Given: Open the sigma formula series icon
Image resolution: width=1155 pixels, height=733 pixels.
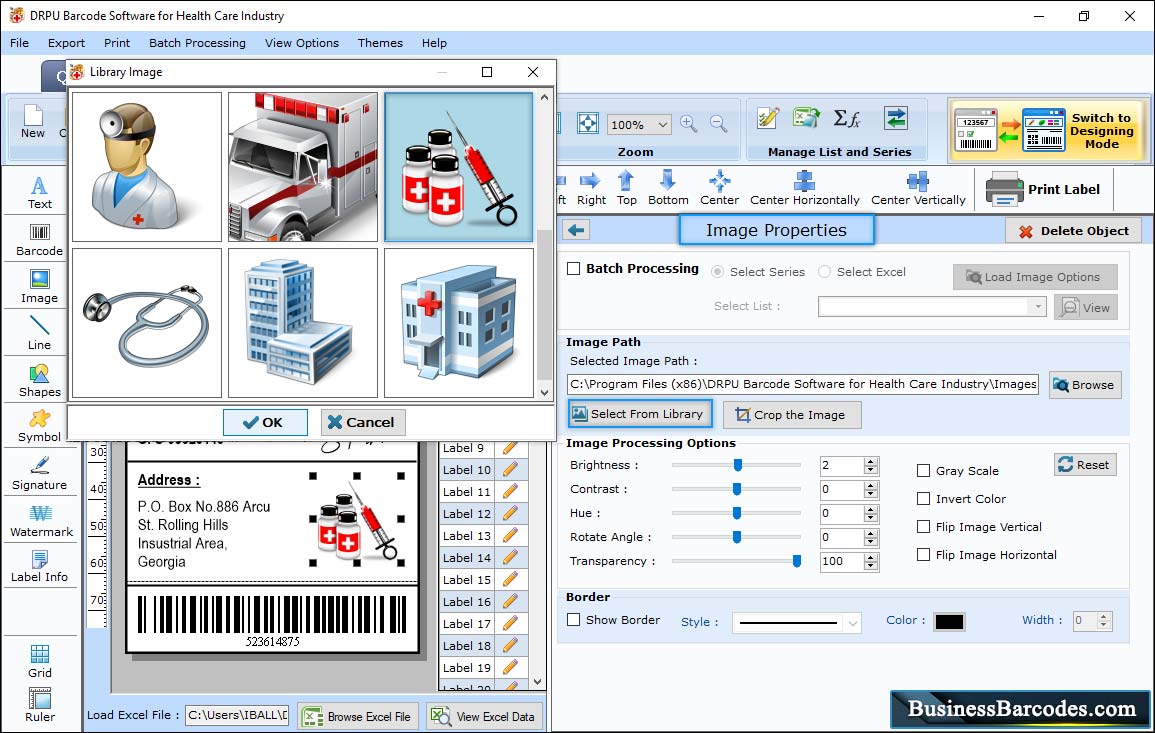Looking at the screenshot, I should (847, 118).
